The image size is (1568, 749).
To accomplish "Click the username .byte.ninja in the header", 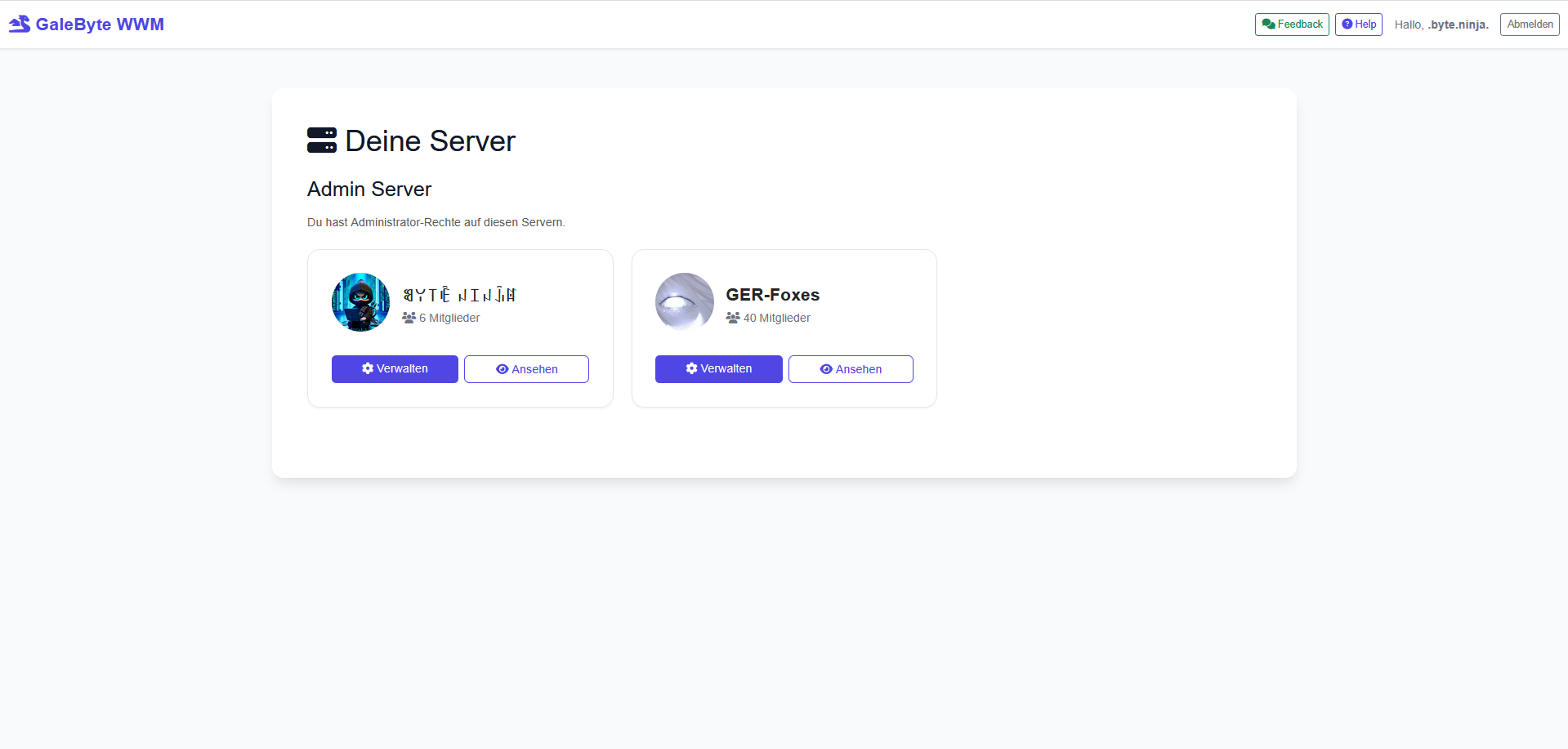I will (x=1457, y=25).
